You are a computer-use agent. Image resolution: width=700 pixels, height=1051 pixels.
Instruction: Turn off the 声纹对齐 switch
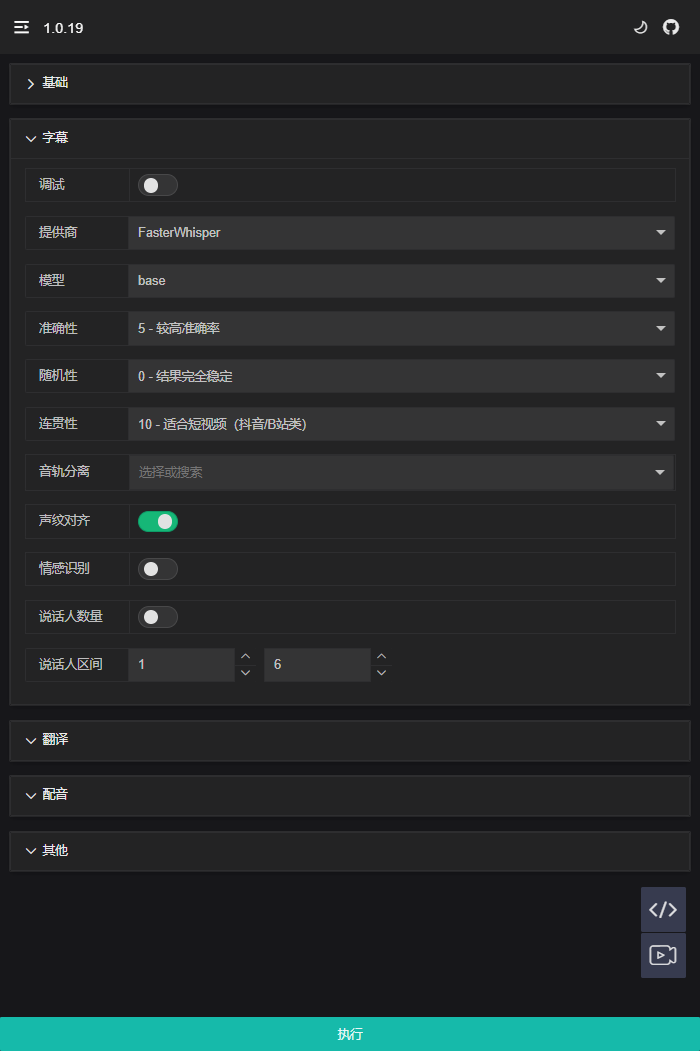coord(158,521)
